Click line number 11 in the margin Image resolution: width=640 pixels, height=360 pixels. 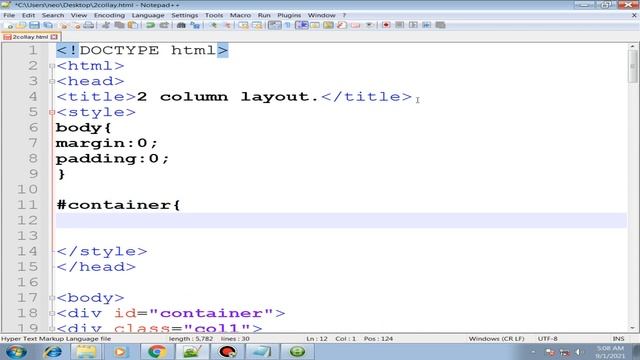(x=27, y=205)
